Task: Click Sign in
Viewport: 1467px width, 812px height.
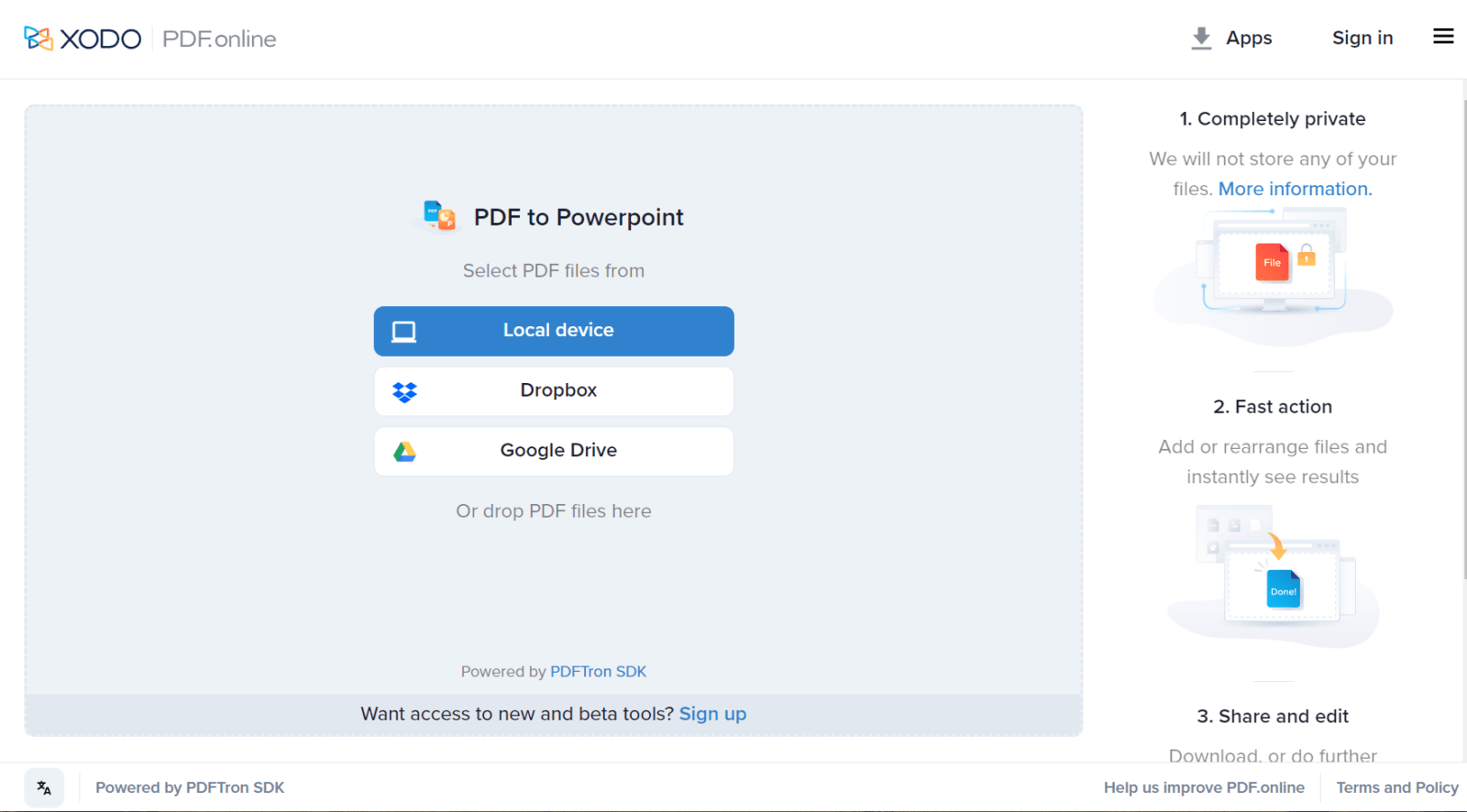Action: pos(1362,38)
